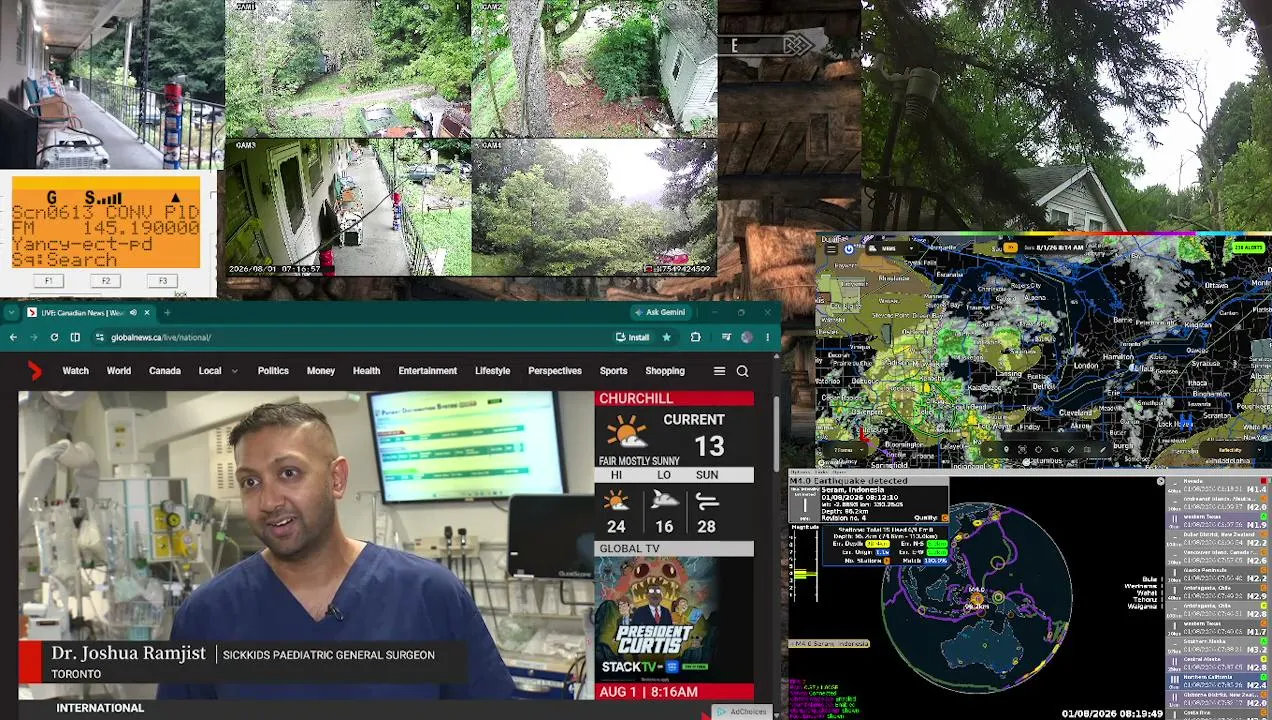This screenshot has width=1272, height=720.
Task: Open the radar app hamburger menu
Action: pos(831,249)
